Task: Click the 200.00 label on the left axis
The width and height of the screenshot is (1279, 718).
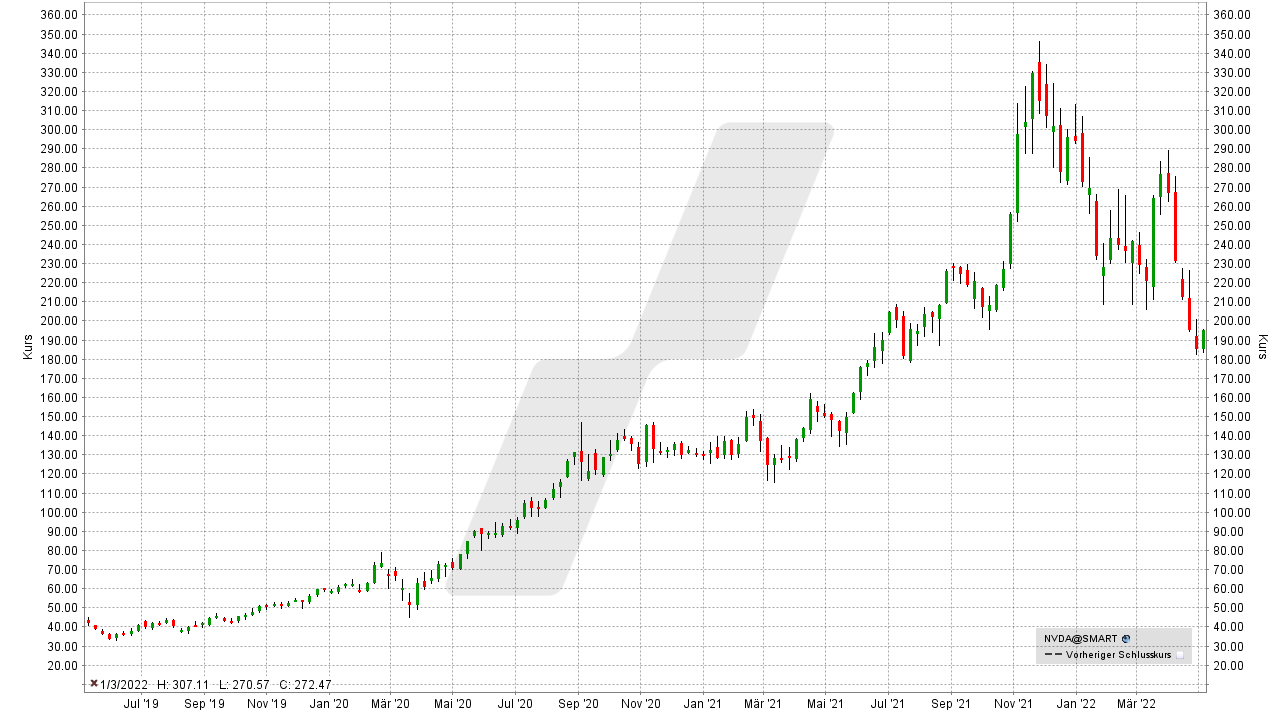Action: click(x=59, y=321)
